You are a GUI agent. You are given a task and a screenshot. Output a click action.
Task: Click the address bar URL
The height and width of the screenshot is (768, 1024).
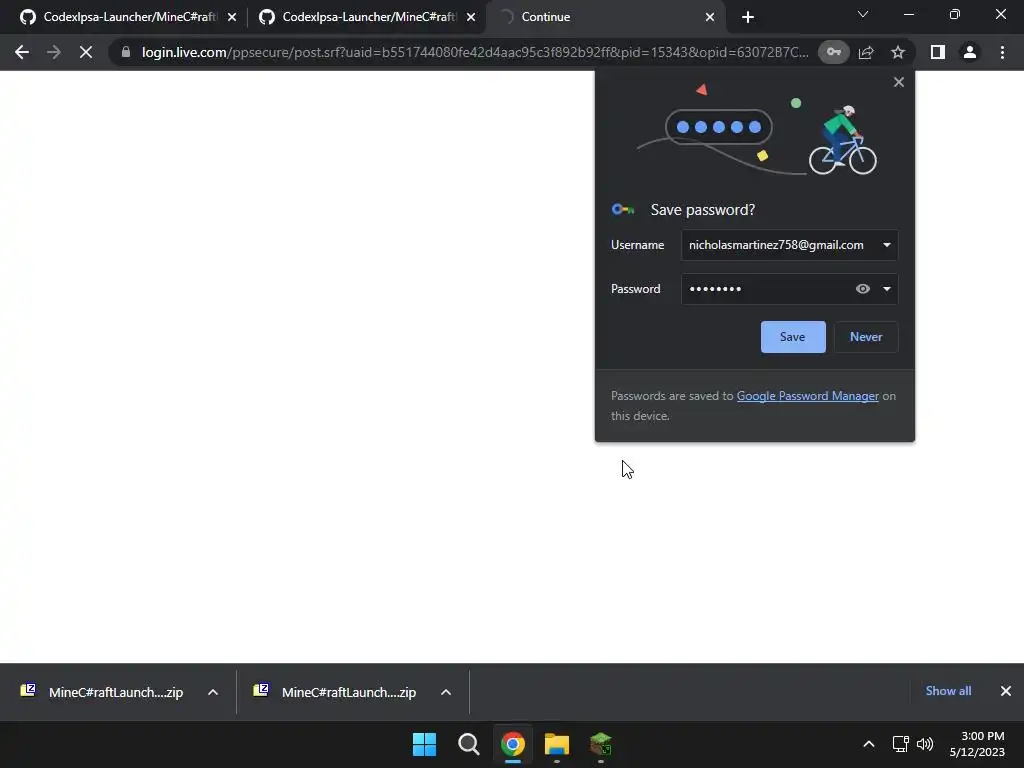(x=475, y=52)
